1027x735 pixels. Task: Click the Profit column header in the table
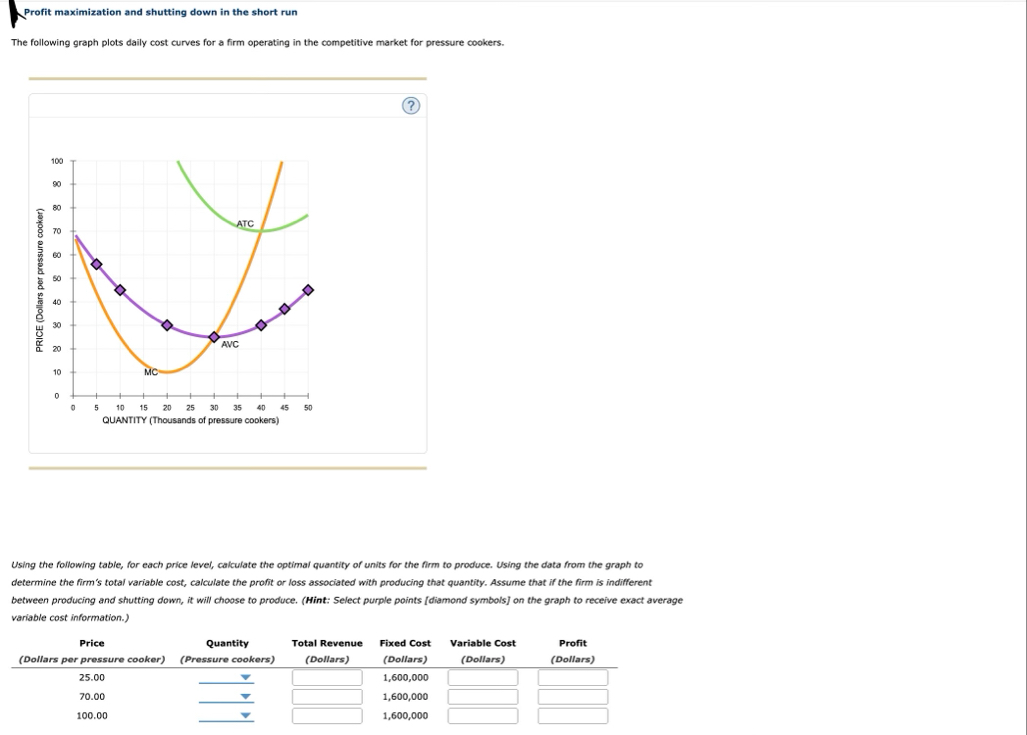[571, 643]
